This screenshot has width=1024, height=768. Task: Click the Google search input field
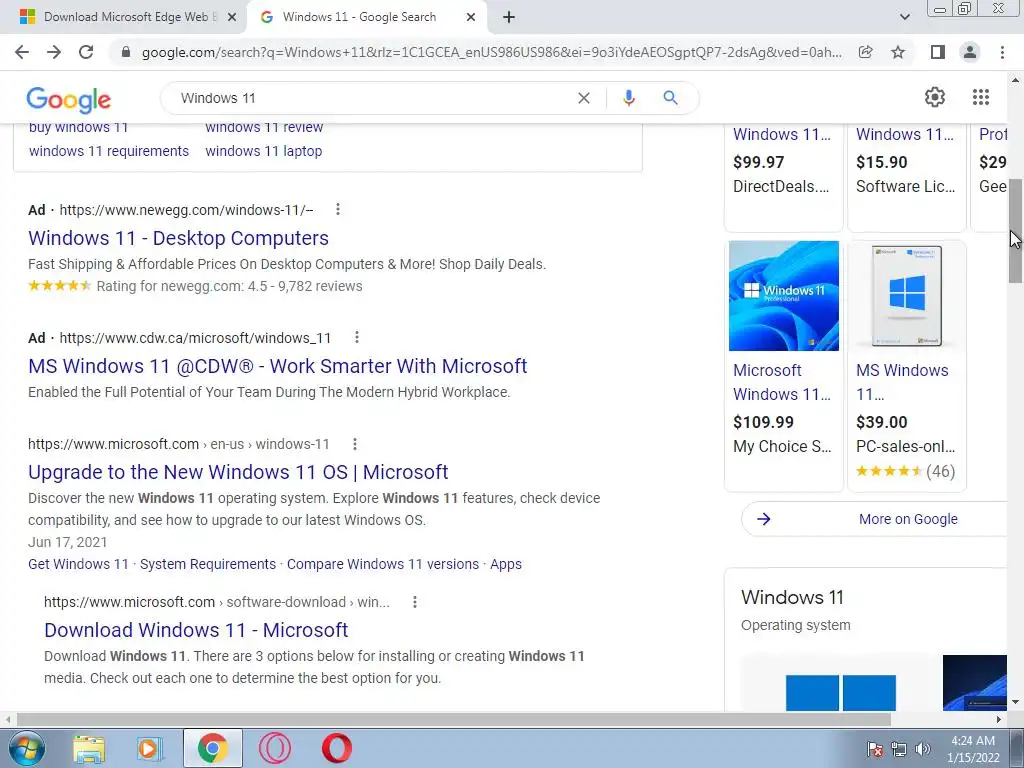click(372, 98)
